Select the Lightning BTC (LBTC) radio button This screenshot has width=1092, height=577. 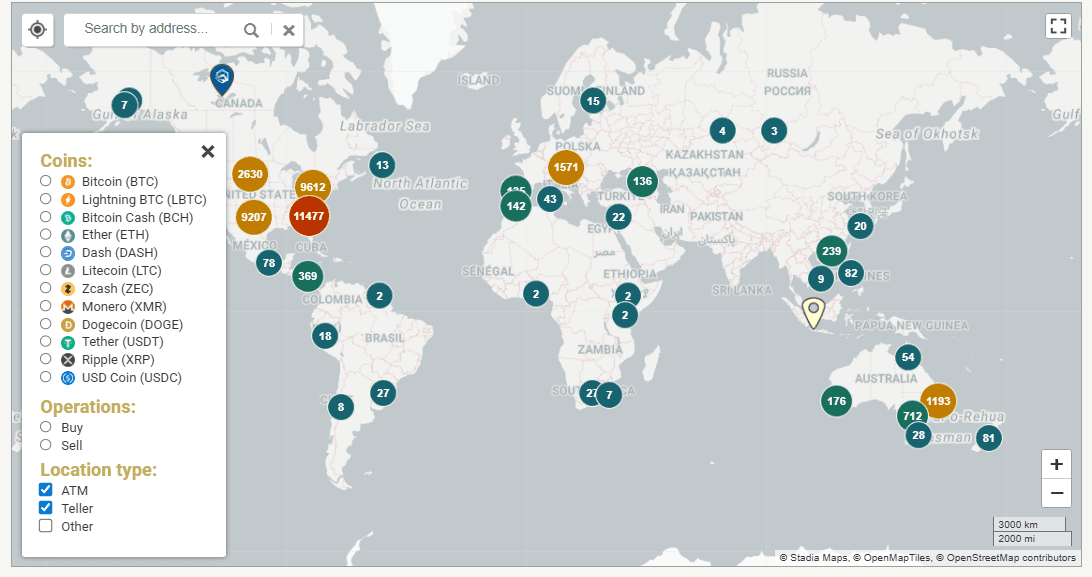pos(45,198)
